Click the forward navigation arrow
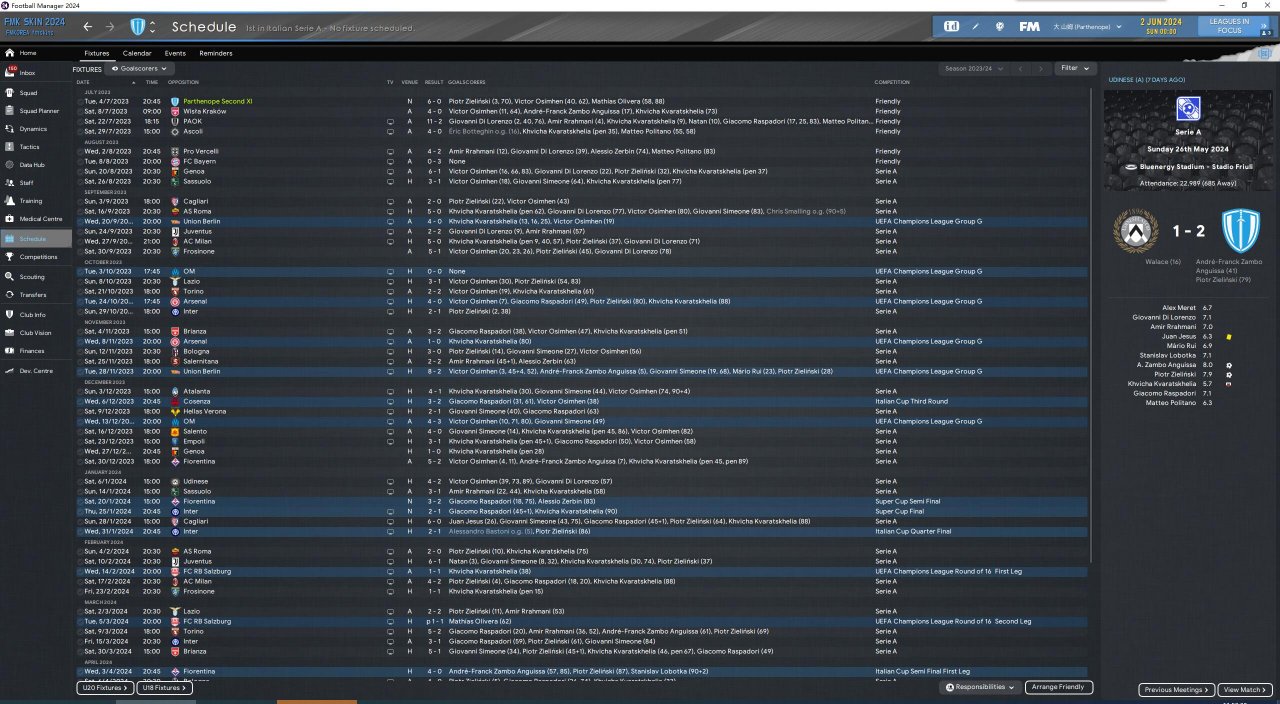Viewport: 1280px width, 704px height. (110, 27)
